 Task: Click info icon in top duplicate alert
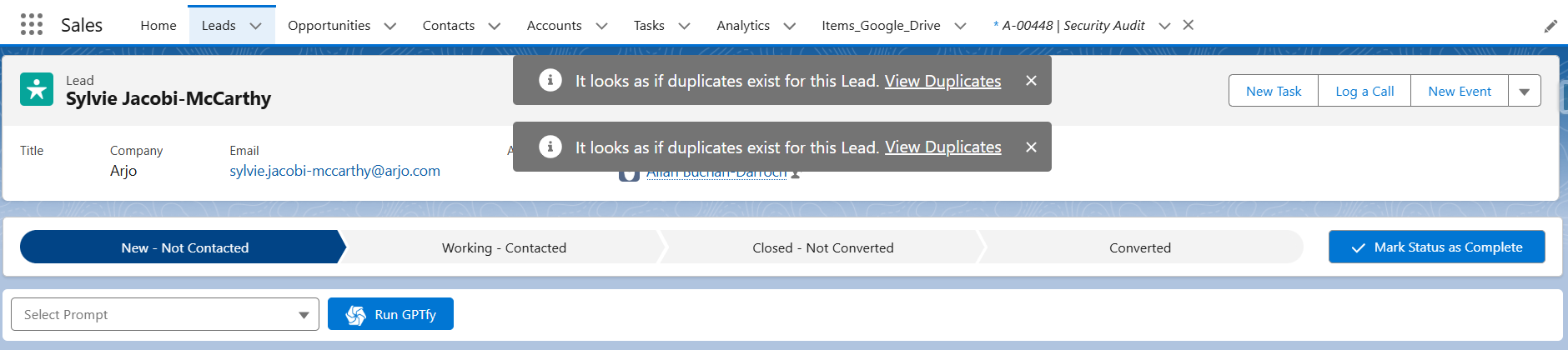point(550,80)
